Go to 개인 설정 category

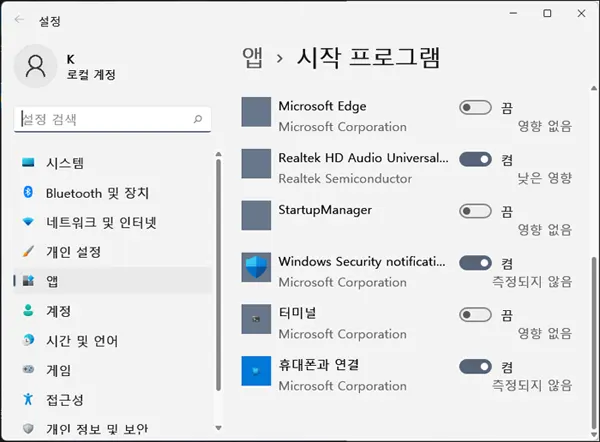(112, 251)
